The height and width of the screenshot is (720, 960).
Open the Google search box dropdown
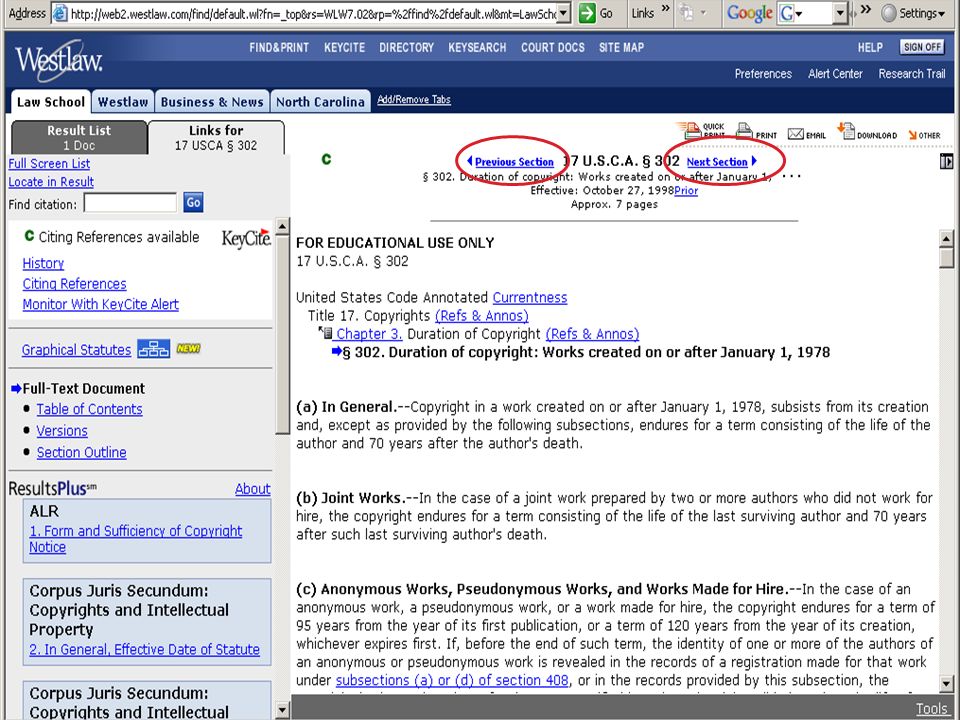(840, 13)
